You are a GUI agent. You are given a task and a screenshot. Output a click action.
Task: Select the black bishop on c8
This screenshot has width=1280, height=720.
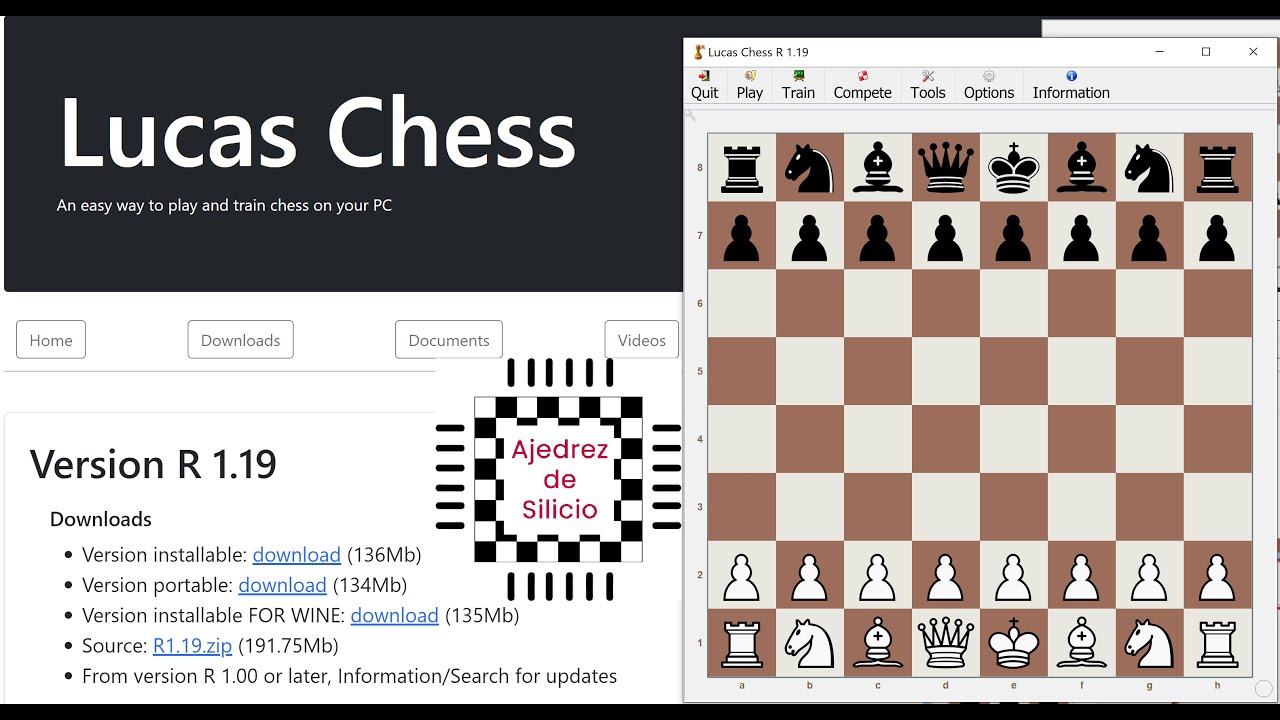[878, 167]
